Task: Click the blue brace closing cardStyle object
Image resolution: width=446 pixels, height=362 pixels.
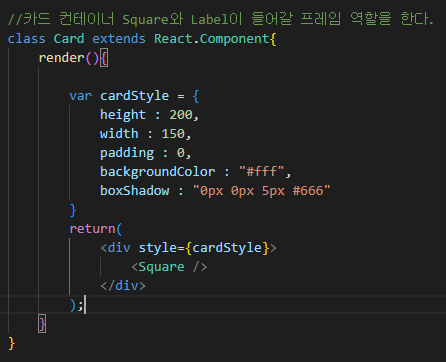Action: click(73, 210)
